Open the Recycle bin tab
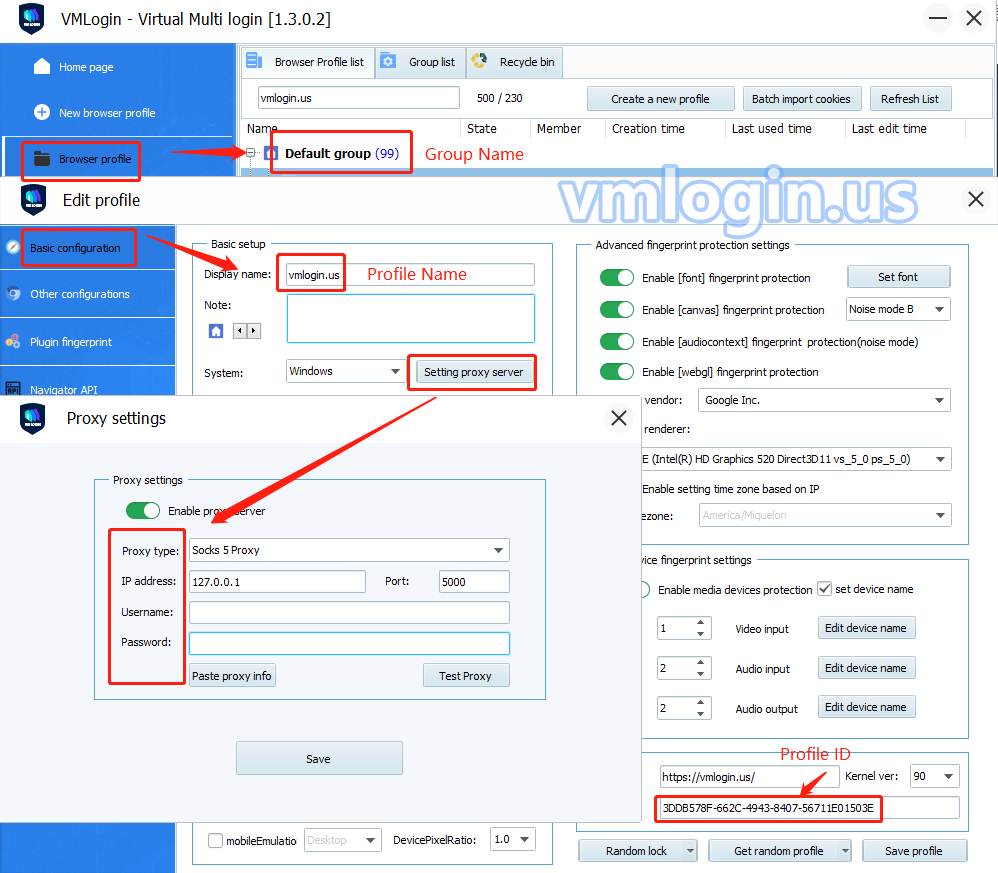Screen dimensions: 998x873 tap(514, 62)
